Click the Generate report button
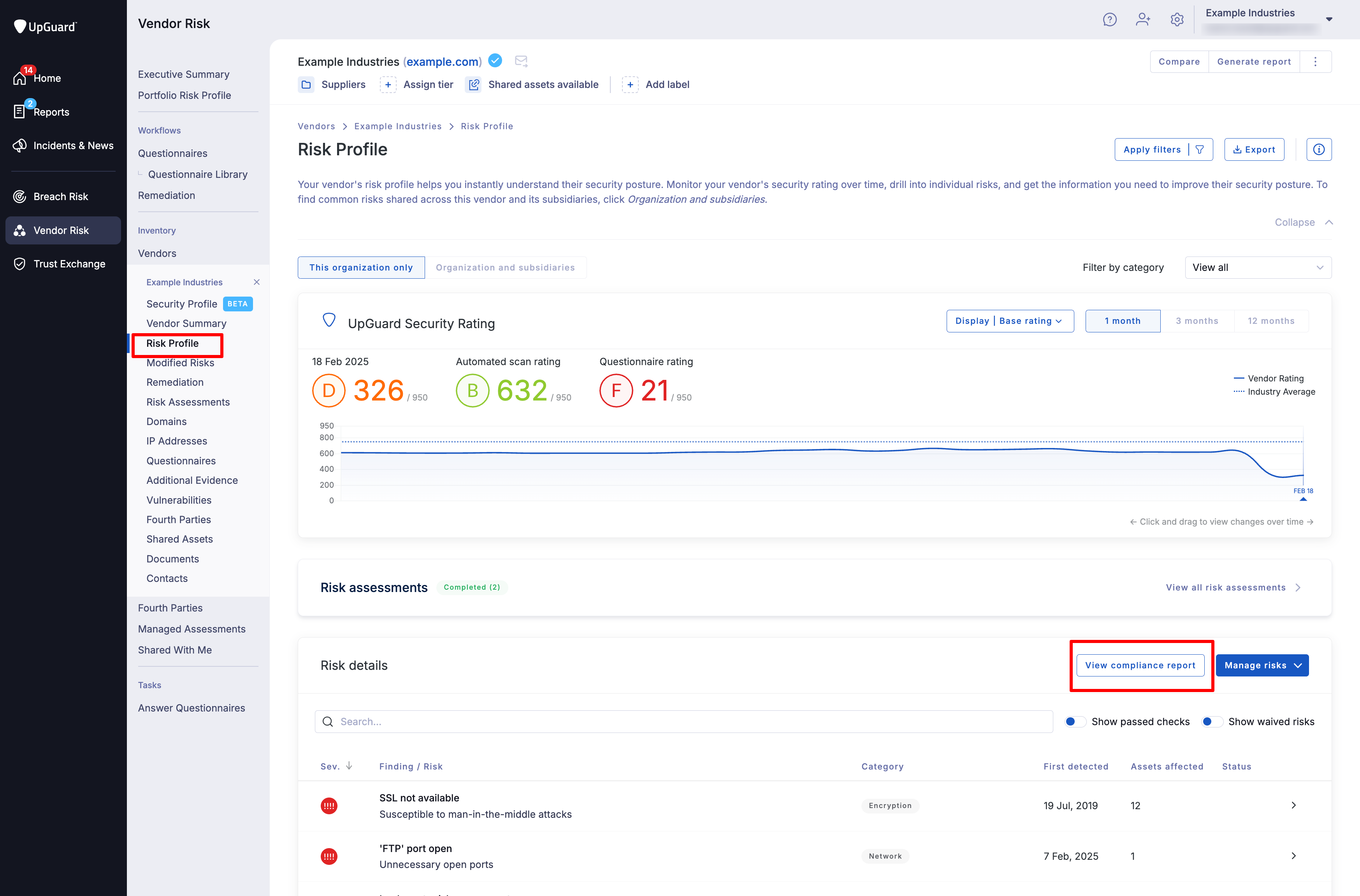The width and height of the screenshot is (1360, 896). (1254, 61)
